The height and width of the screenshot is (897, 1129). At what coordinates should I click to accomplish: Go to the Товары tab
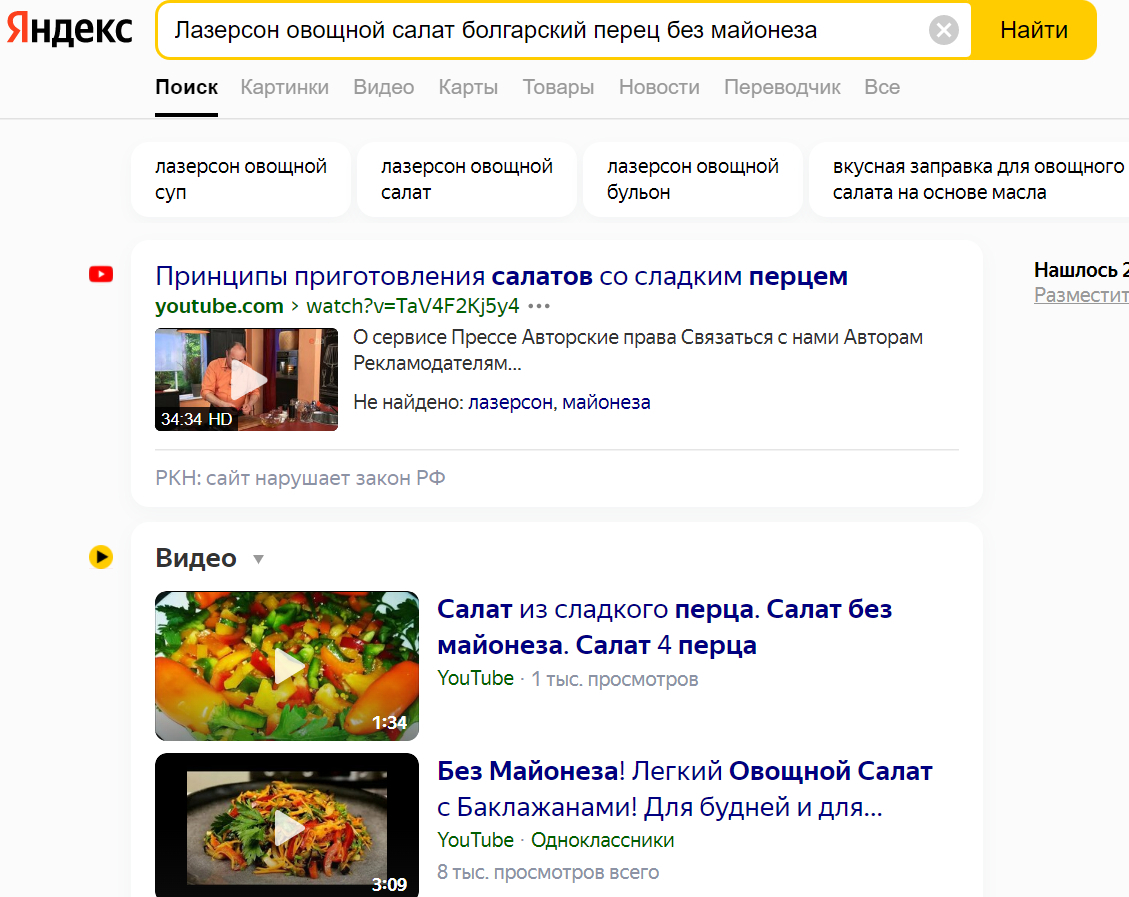pos(558,87)
